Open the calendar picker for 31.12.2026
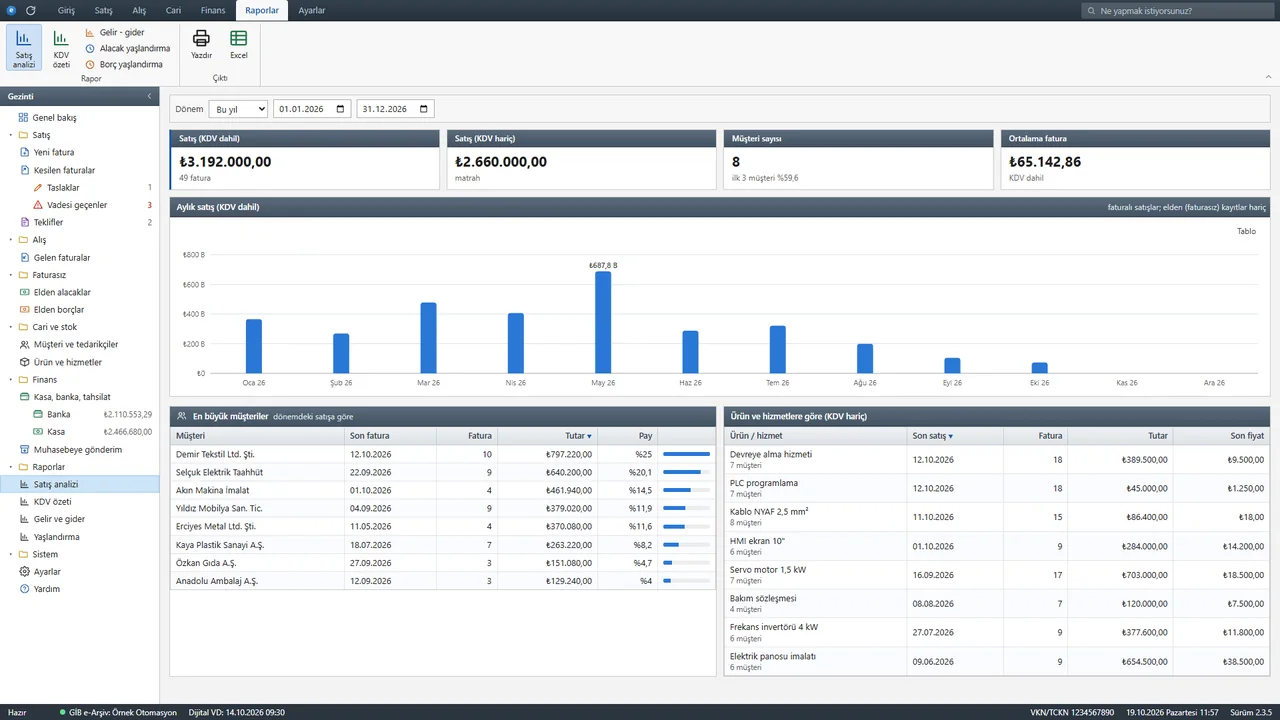Screen dimensions: 1280x720 [424, 109]
